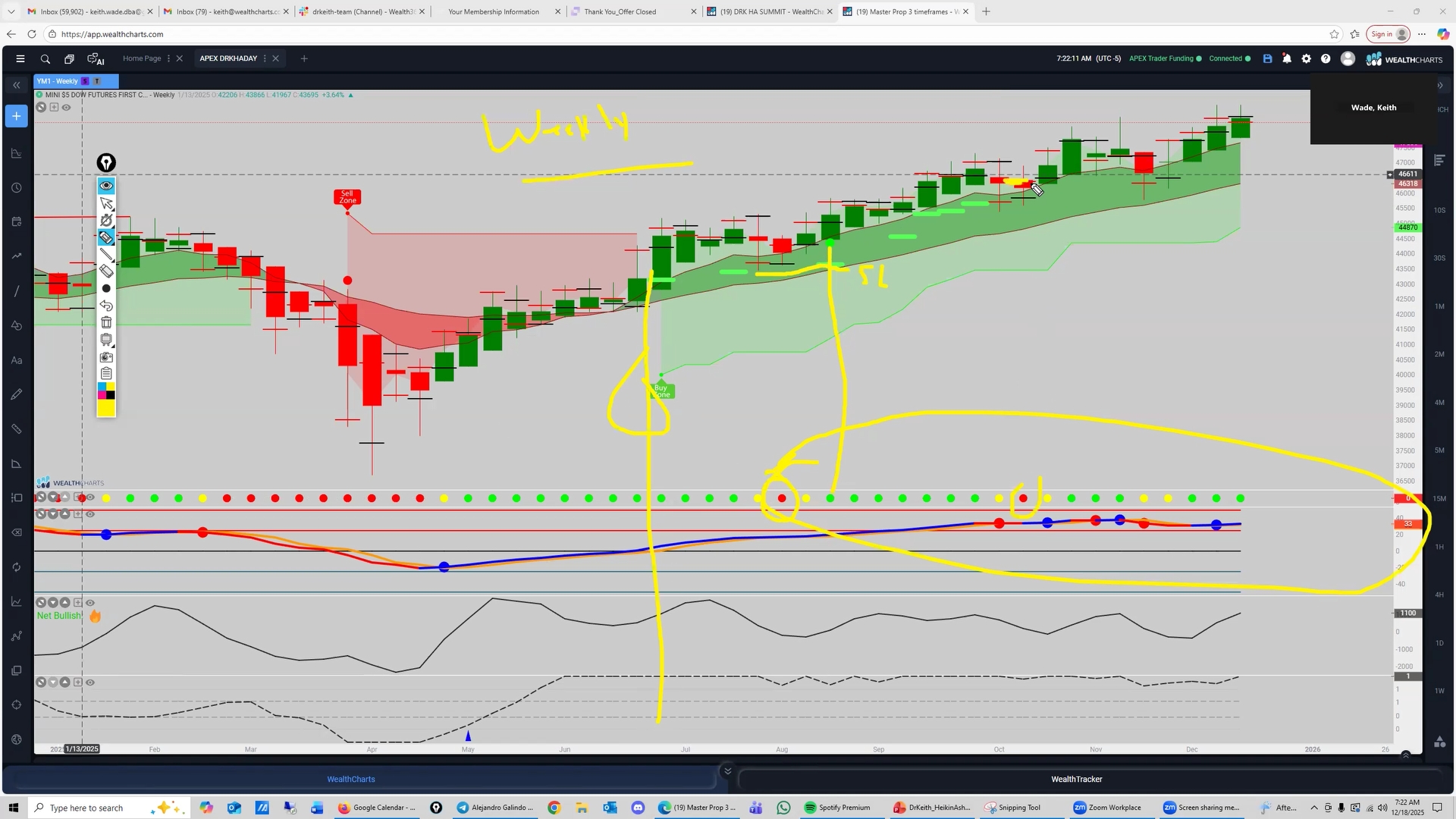
Task: Select the arrow pointer drawing tool
Action: (106, 203)
